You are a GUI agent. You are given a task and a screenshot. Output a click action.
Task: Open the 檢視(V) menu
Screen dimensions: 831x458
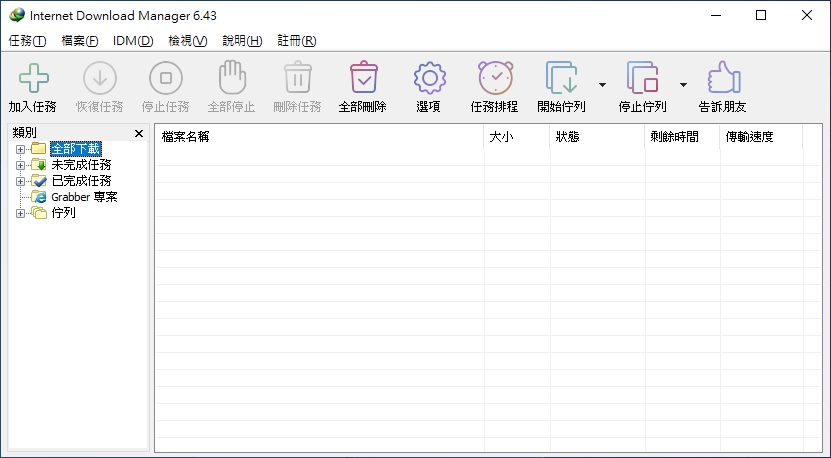point(188,41)
